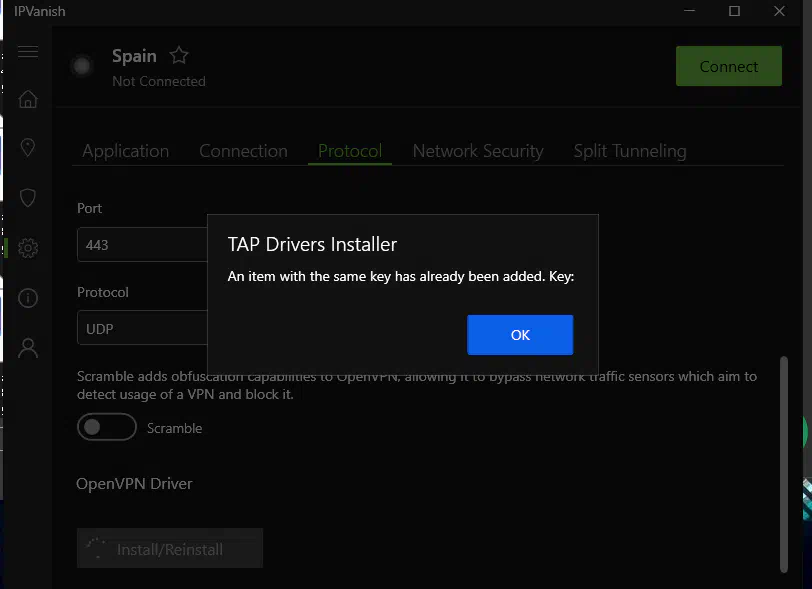Open the Network Security tab
Image resolution: width=812 pixels, height=589 pixels.
tap(478, 151)
